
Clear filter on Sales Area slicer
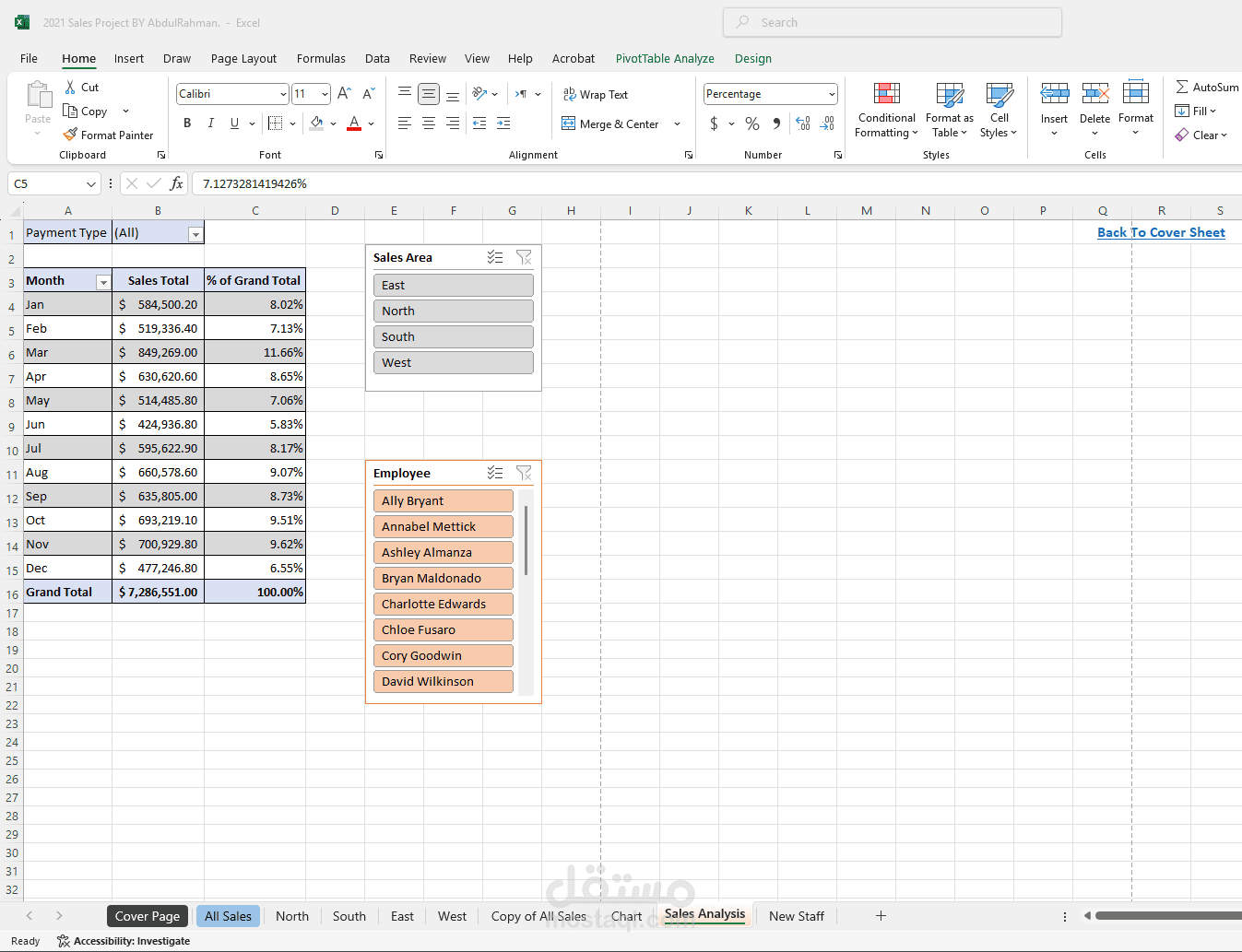coord(524,258)
